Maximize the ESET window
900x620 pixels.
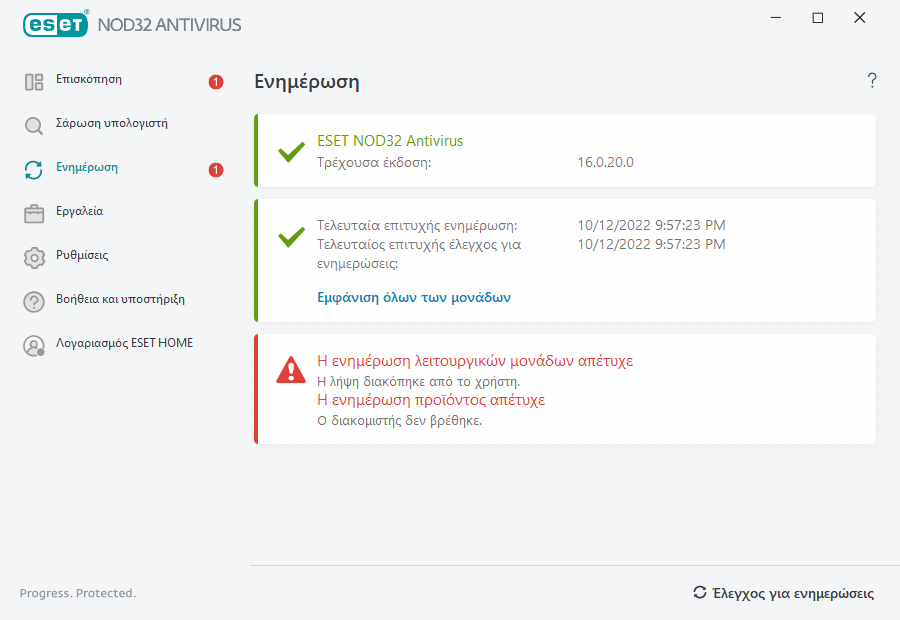pos(818,18)
